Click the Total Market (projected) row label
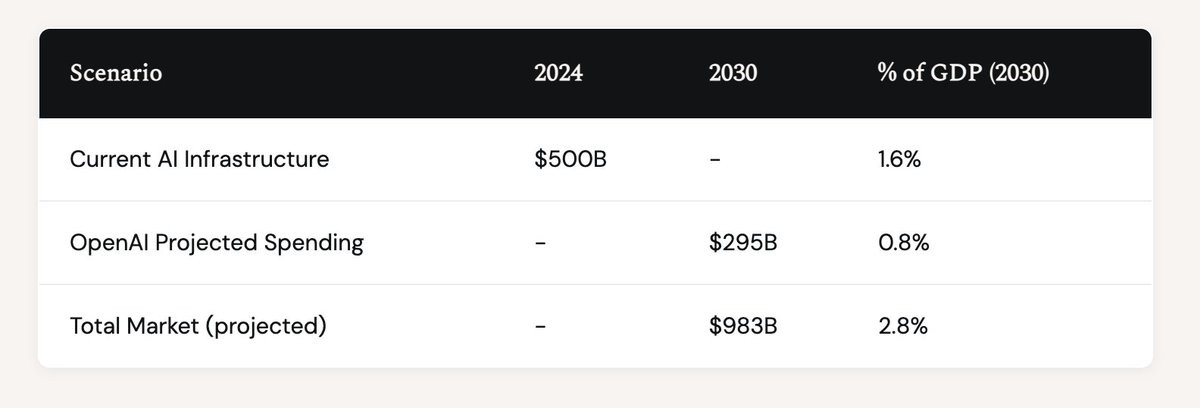 (197, 326)
